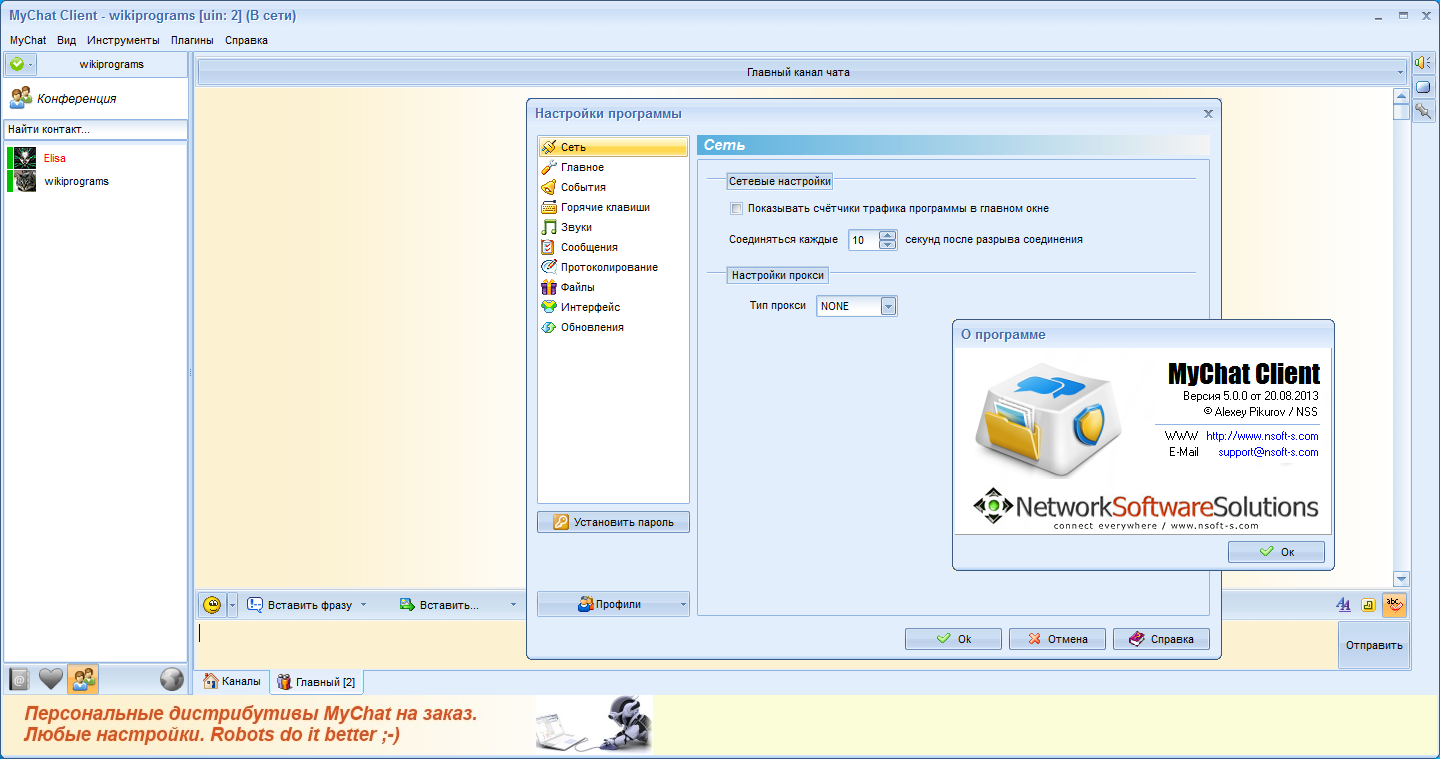
Task: Click the grey globe icon
Action: point(172,679)
